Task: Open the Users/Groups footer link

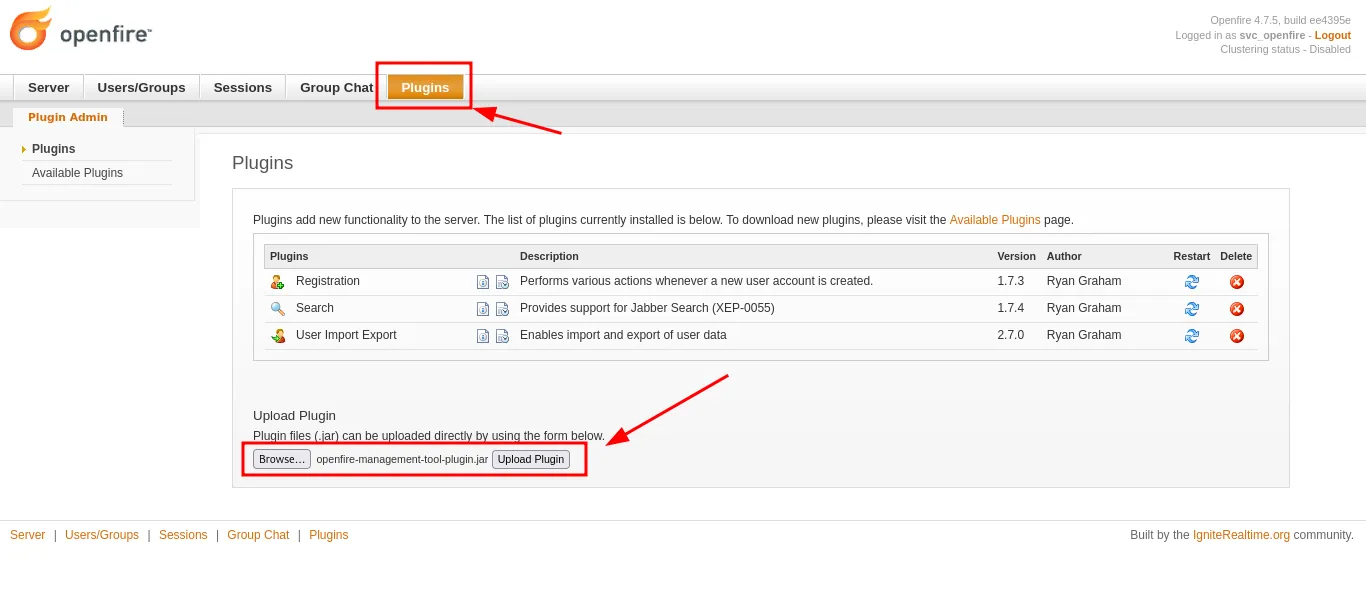Action: 102,535
